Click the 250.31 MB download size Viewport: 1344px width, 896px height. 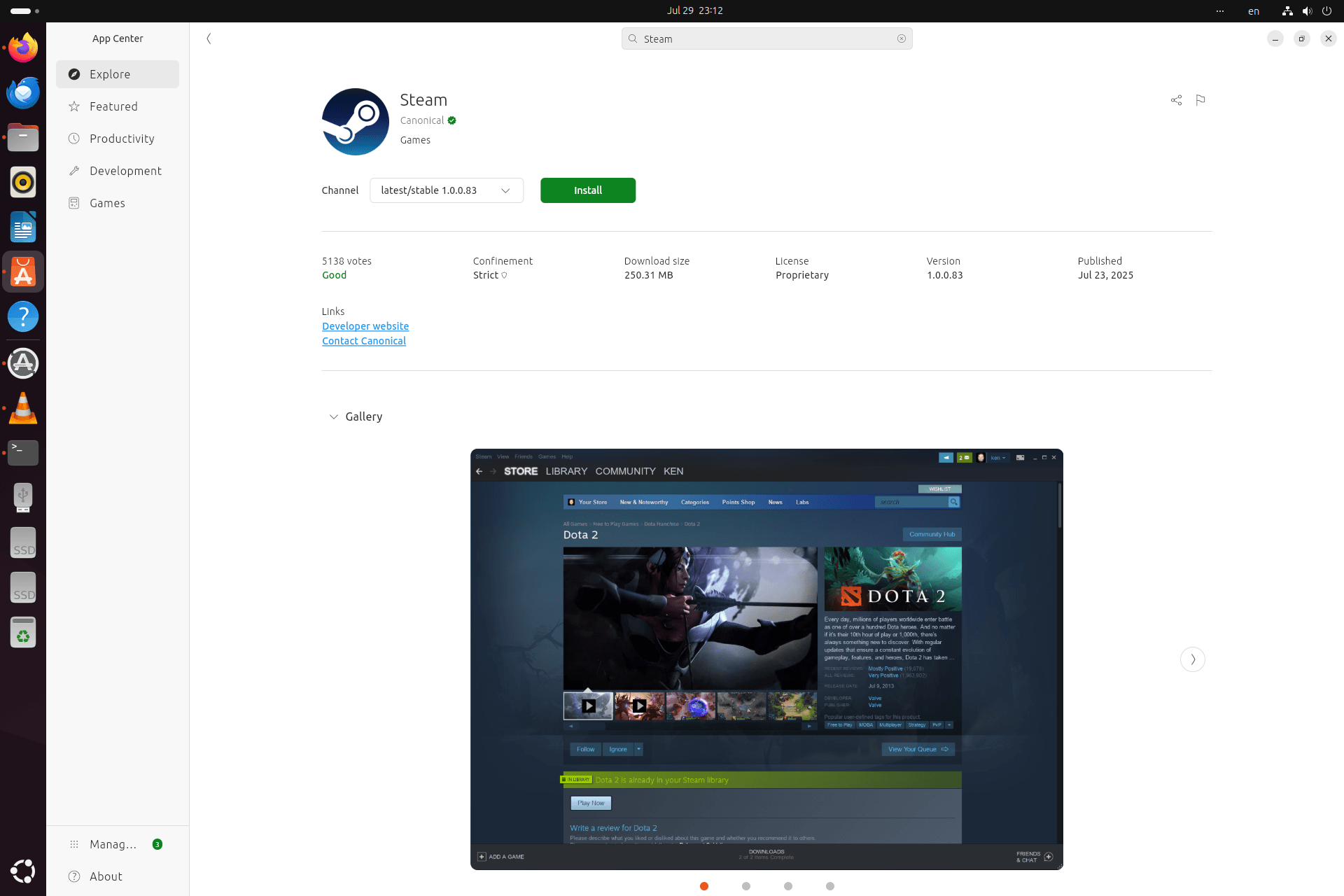648,275
